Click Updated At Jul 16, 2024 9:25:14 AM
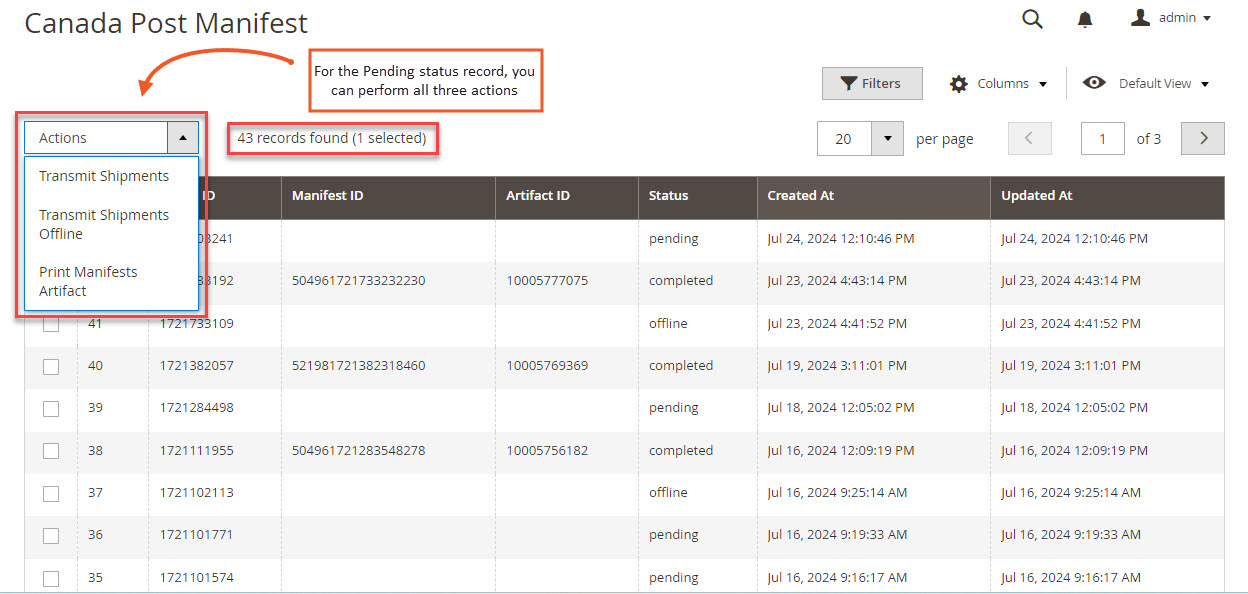Viewport: 1248px width, 594px height. coord(1071,493)
